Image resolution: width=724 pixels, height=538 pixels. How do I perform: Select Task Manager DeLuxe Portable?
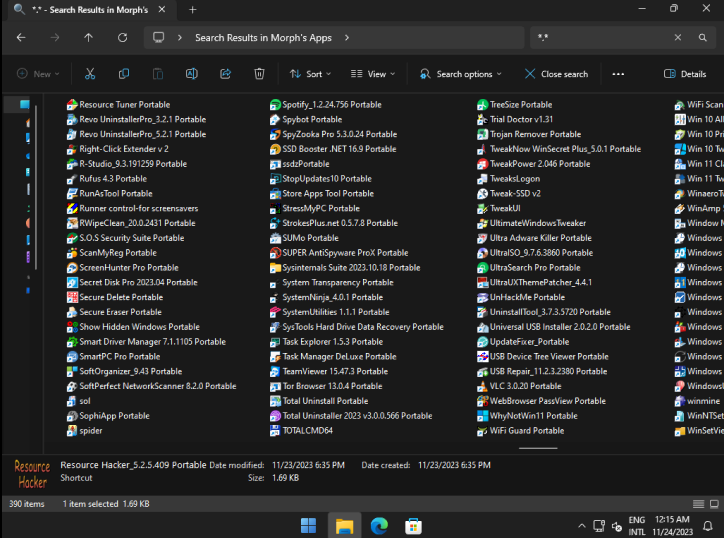pyautogui.click(x=333, y=357)
